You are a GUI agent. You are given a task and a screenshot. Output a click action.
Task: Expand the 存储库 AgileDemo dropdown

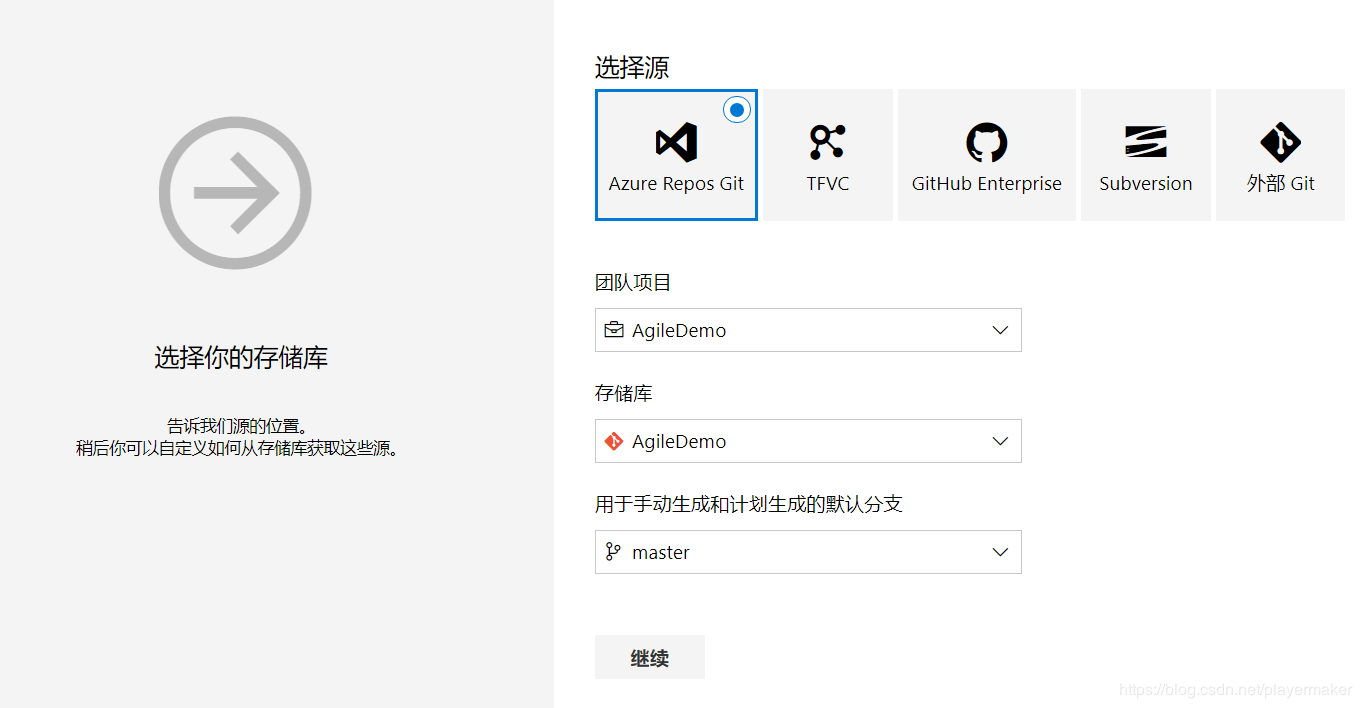click(x=808, y=441)
